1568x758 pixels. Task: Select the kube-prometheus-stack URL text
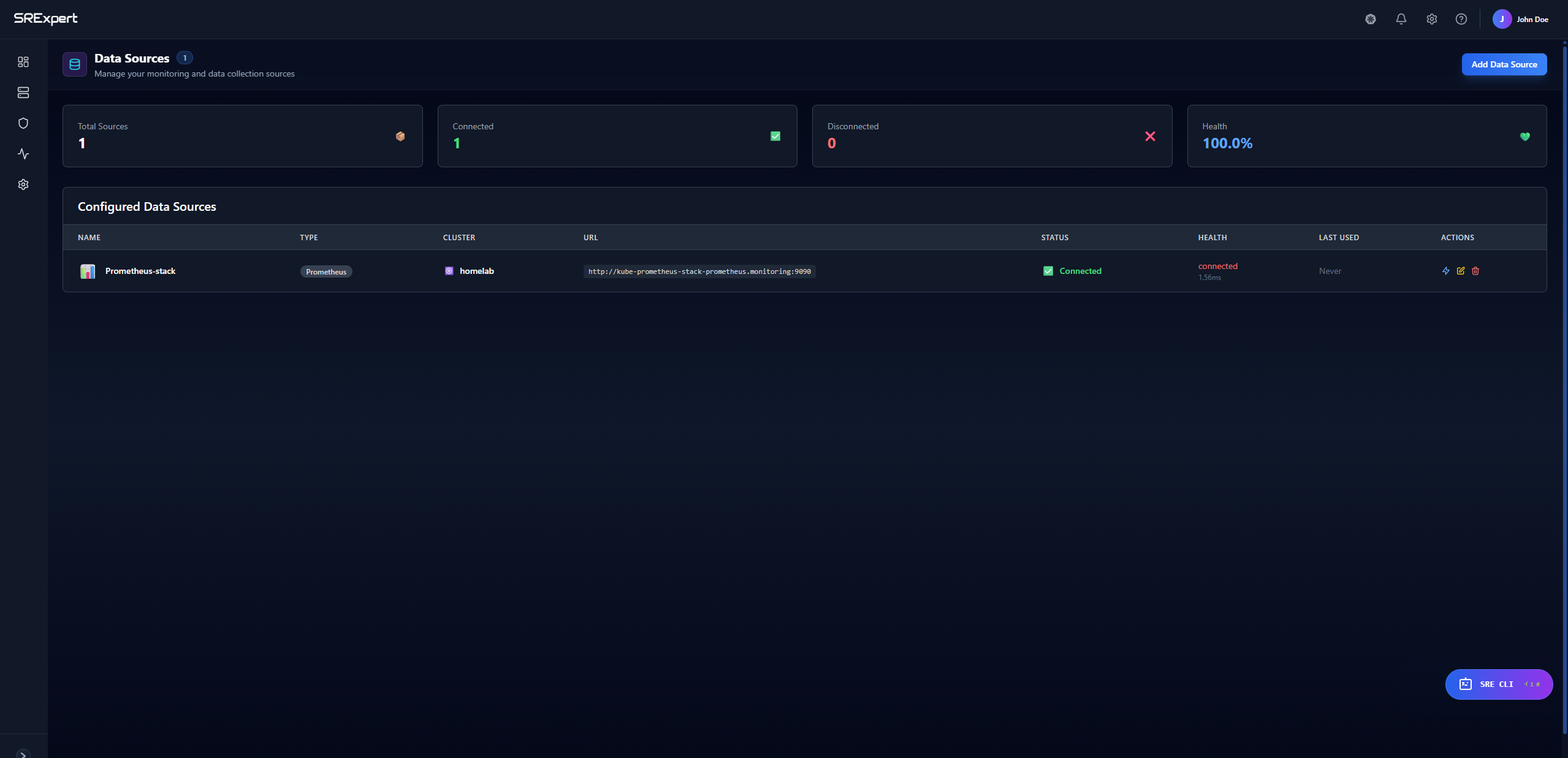tap(699, 271)
